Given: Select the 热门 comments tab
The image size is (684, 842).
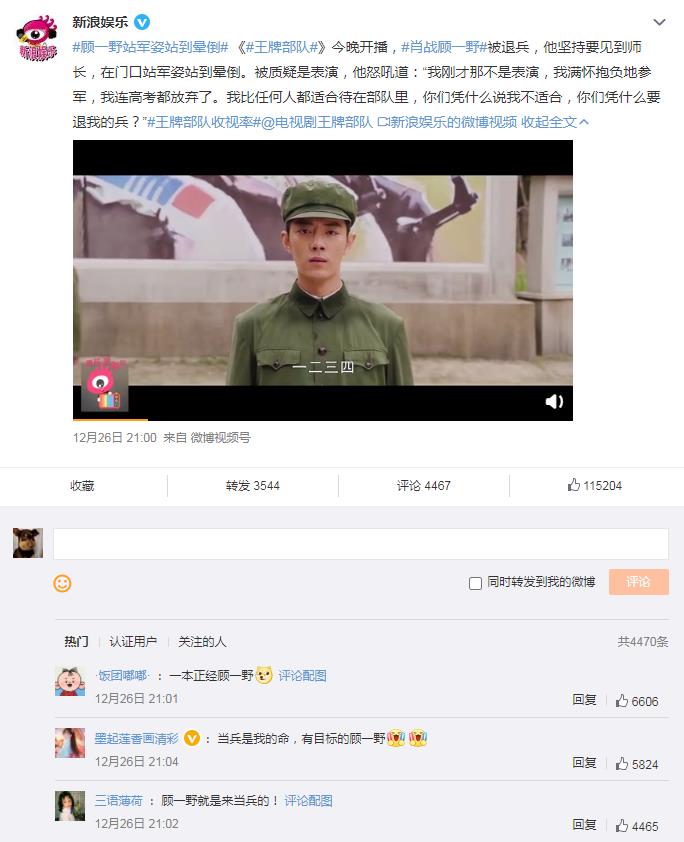Looking at the screenshot, I should [x=76, y=641].
